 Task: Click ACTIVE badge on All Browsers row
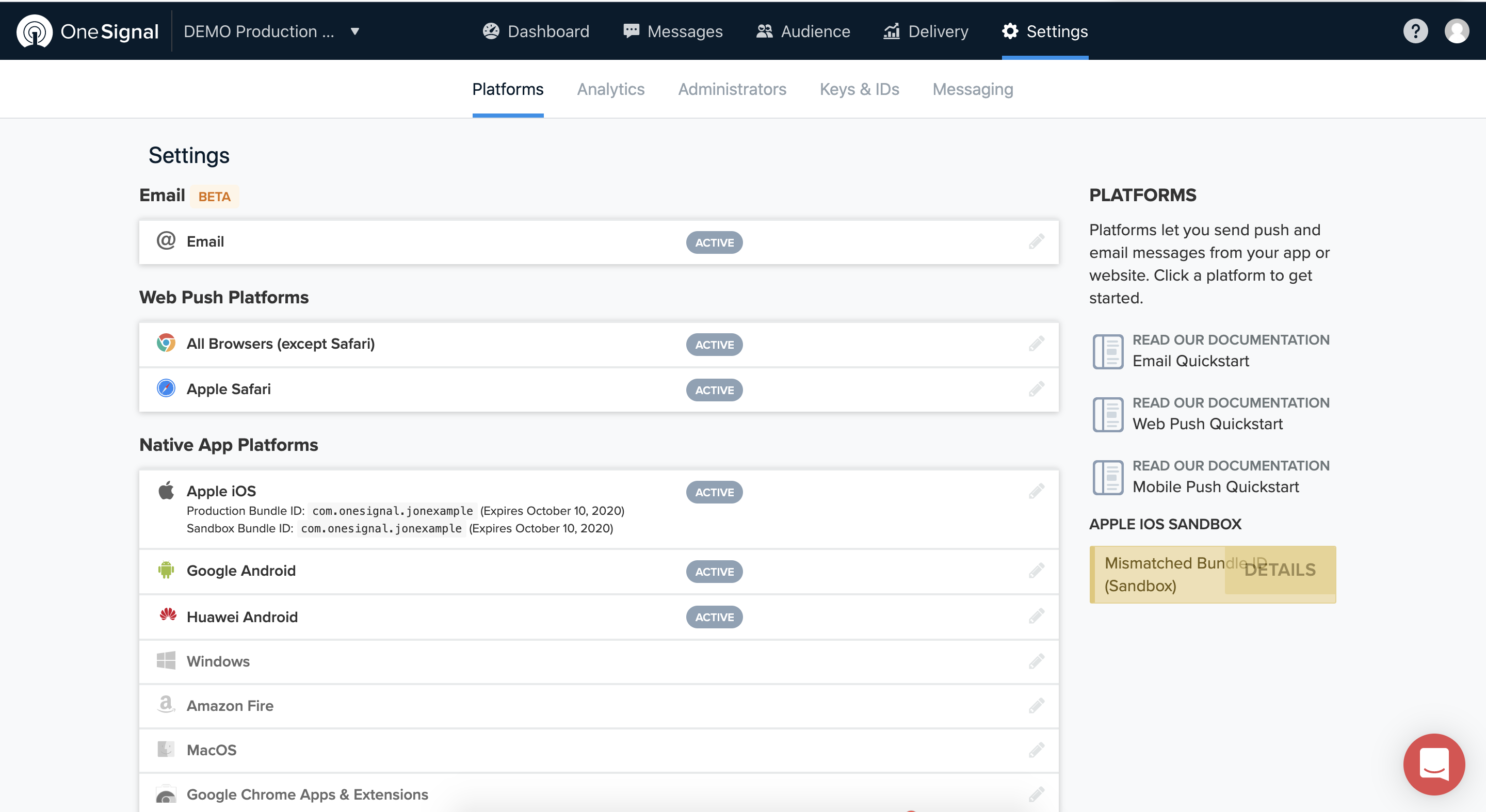[714, 345]
